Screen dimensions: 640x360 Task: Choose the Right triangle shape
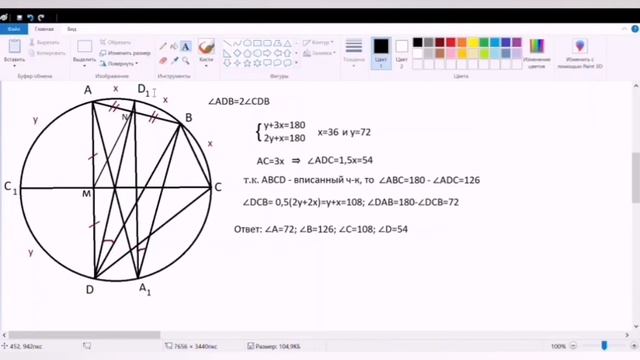click(x=227, y=53)
